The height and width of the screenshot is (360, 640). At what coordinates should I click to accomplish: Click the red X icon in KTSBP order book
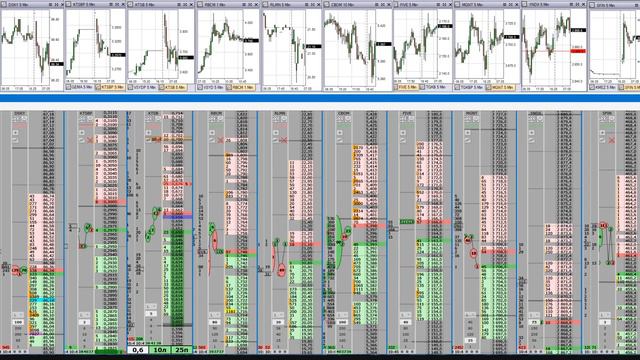[x=90, y=140]
